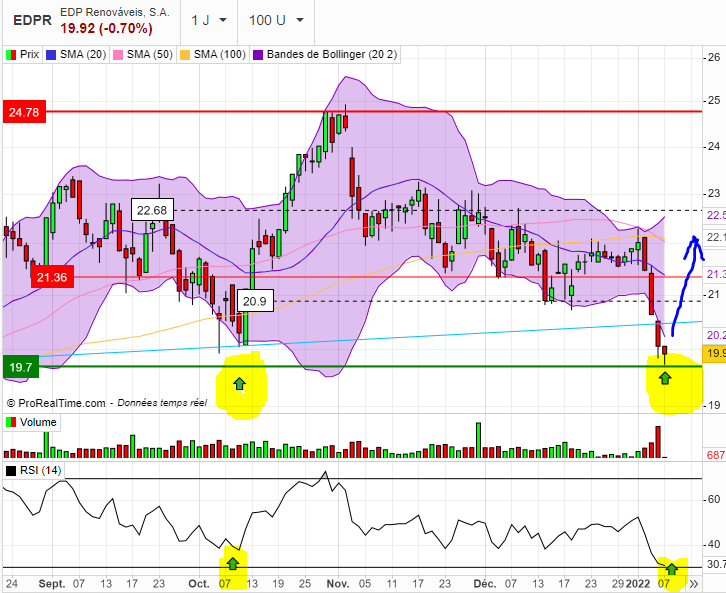Screen dimensions: 726x593
Task: Toggle the Volume panel legend
Action: coord(31,422)
